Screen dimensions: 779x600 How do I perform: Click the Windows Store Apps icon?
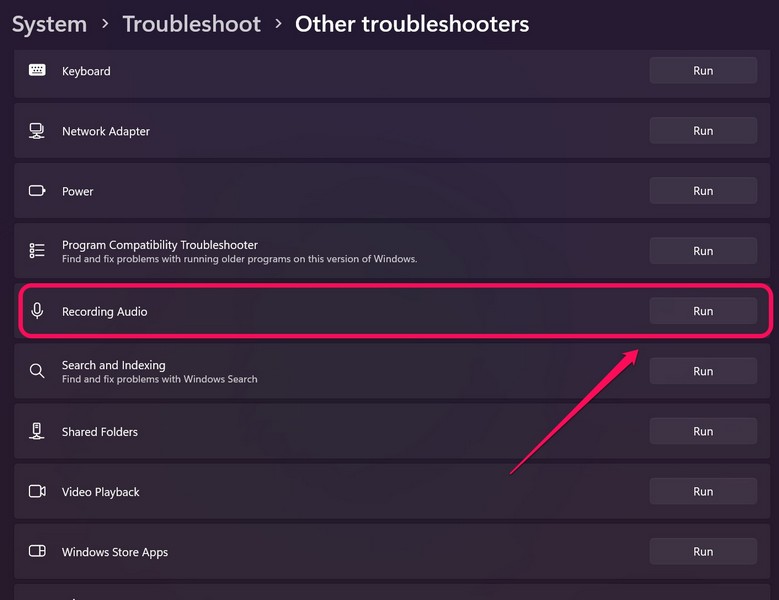pyautogui.click(x=37, y=551)
